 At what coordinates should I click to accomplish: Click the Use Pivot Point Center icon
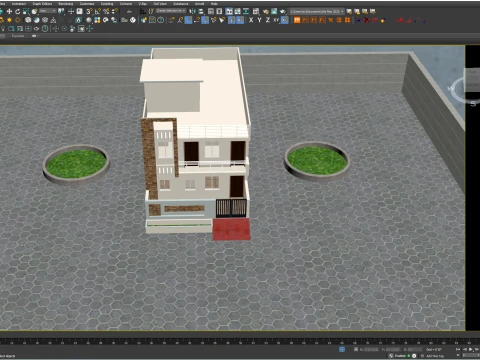[x=61, y=11]
